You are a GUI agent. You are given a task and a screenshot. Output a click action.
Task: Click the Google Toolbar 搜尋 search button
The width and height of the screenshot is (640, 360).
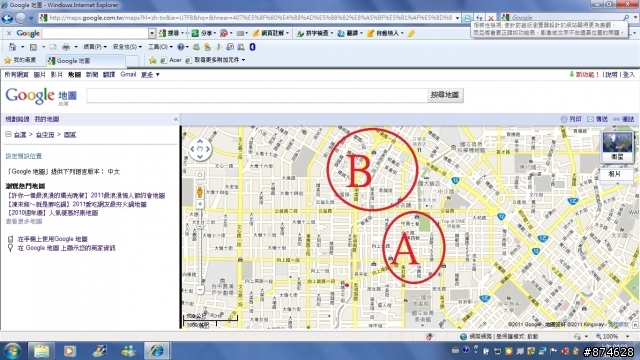pyautogui.click(x=169, y=33)
